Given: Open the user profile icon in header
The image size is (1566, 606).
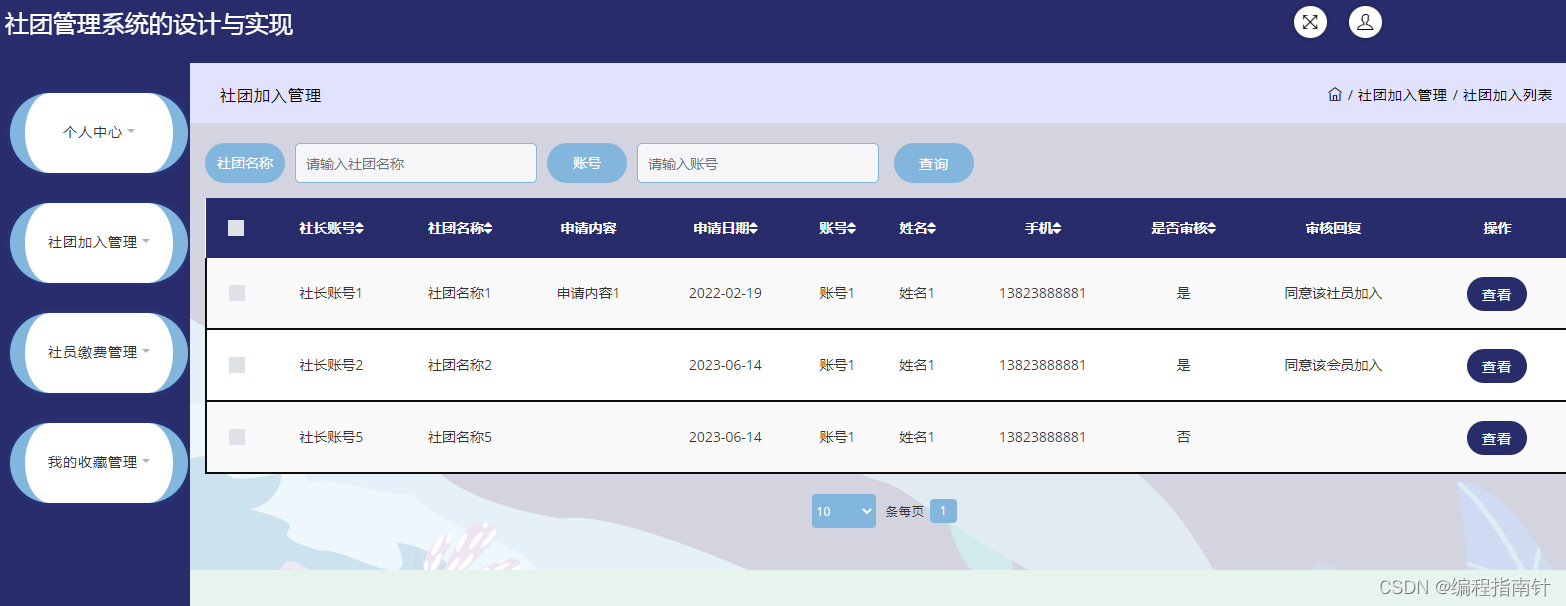Looking at the screenshot, I should pos(1365,22).
